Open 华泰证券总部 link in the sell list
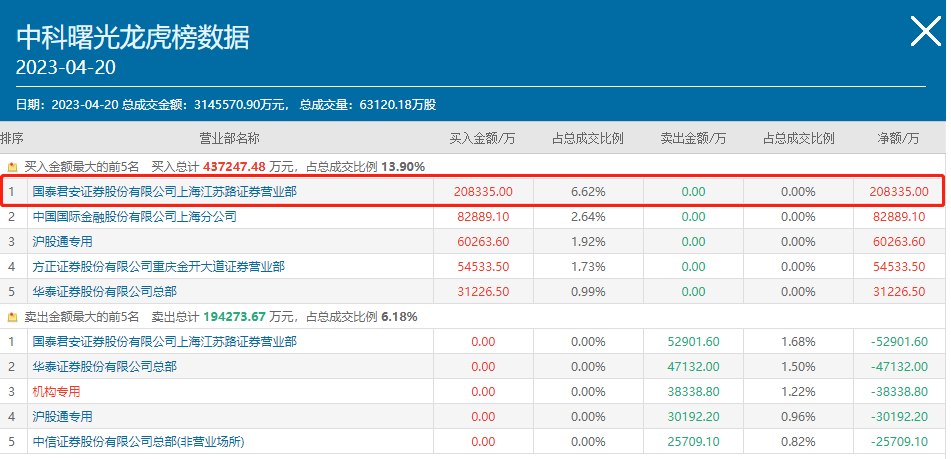Viewport: 951px width, 459px height. pyautogui.click(x=104, y=367)
